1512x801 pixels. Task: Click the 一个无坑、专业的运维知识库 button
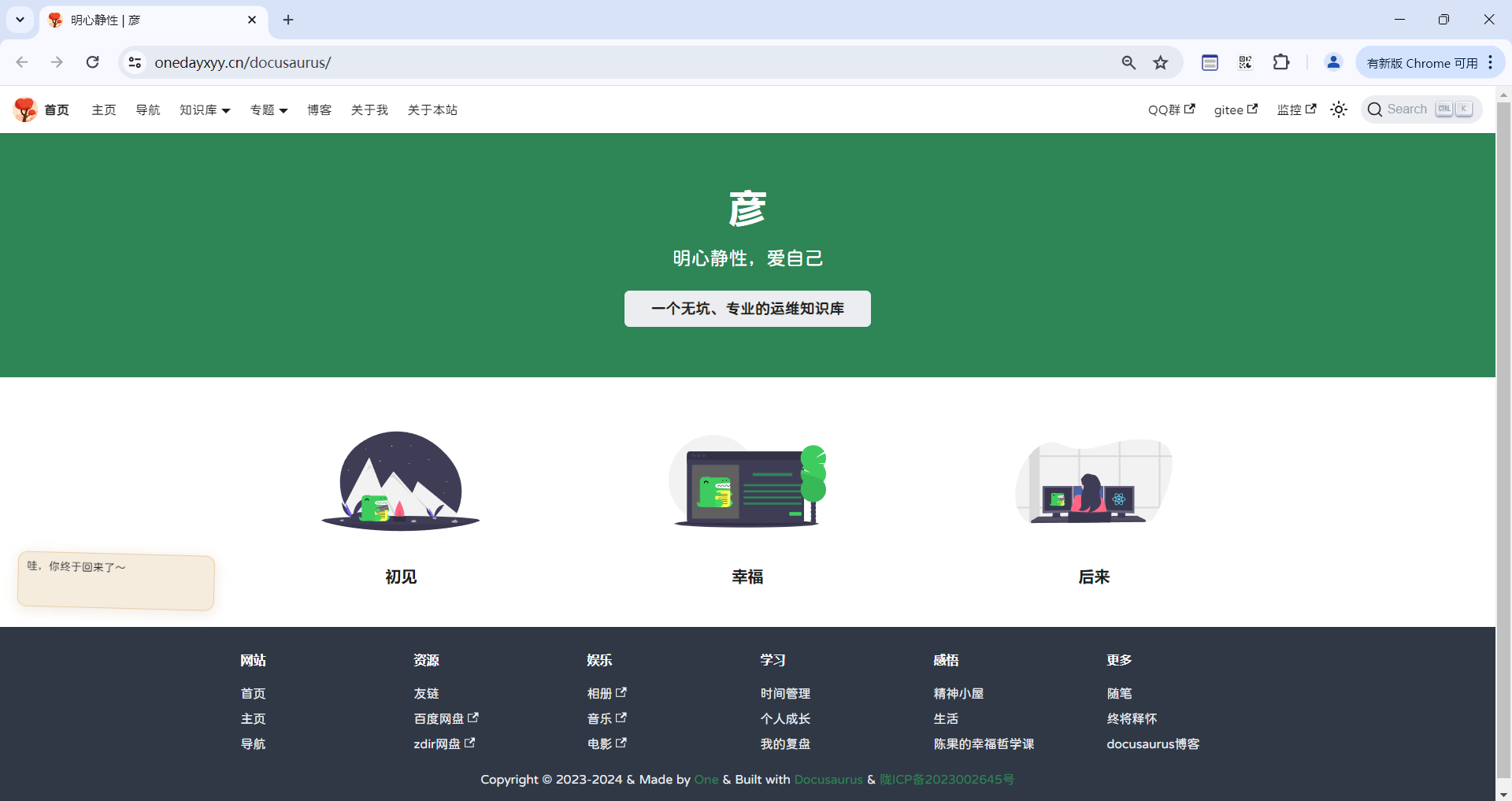(747, 309)
